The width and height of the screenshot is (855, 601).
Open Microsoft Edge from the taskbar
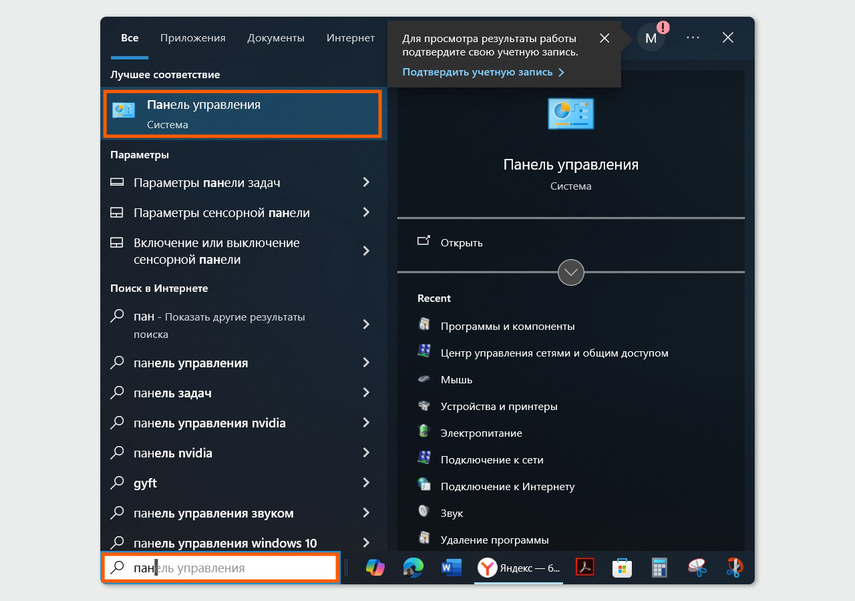(x=413, y=568)
